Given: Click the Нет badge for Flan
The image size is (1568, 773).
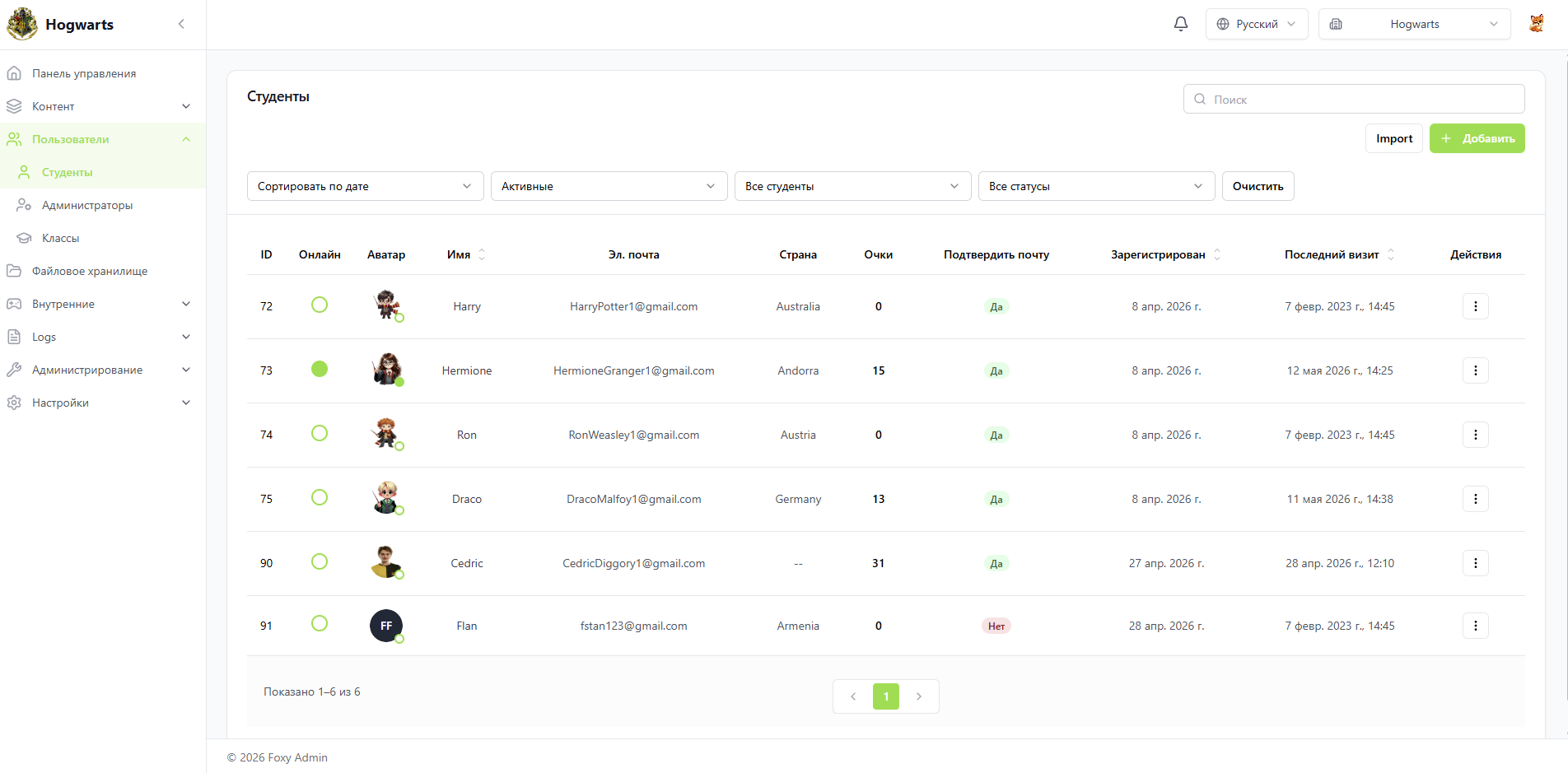Looking at the screenshot, I should point(996,626).
